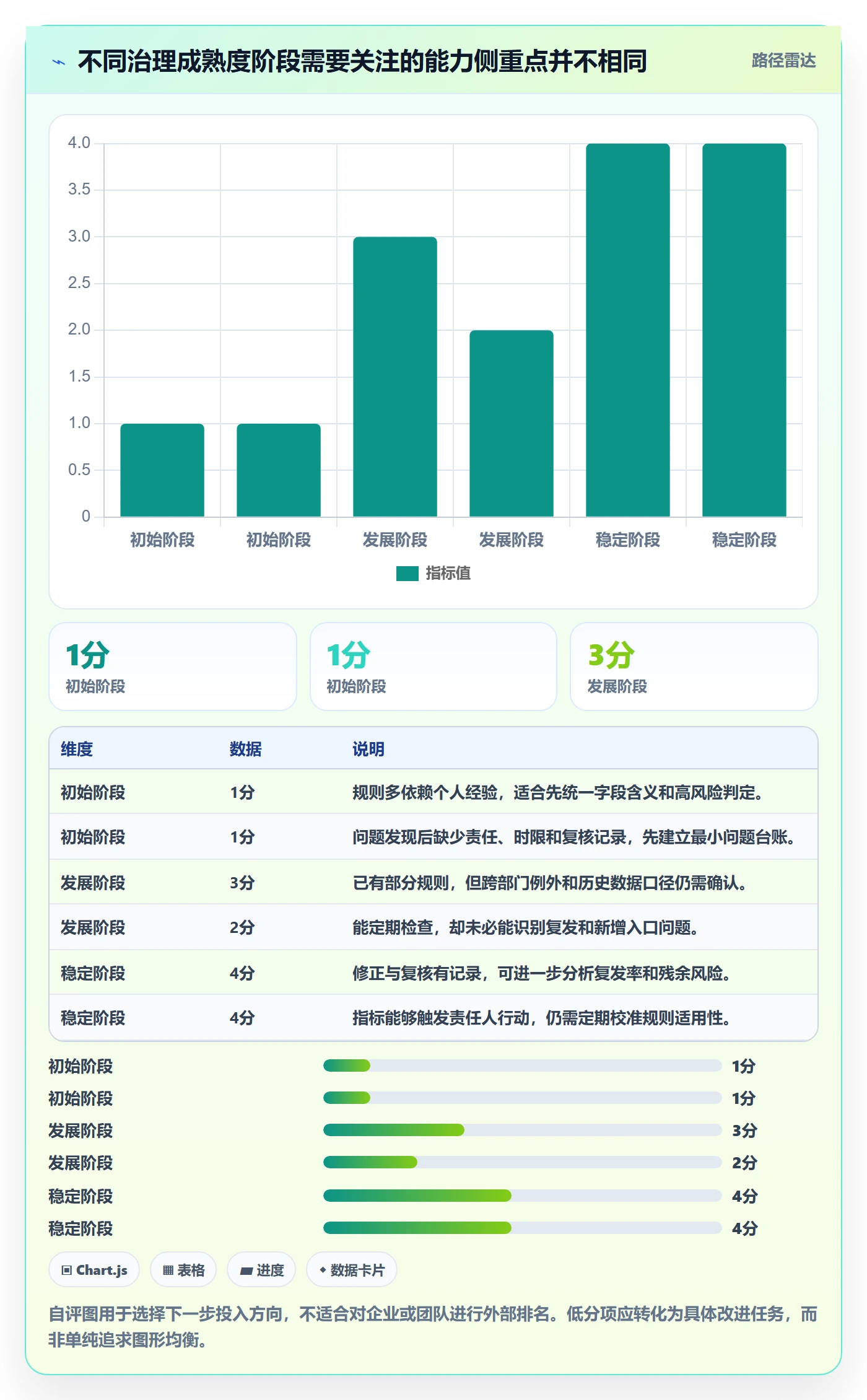This screenshot has width=867, height=1400.
Task: Click the lightning icon beside the title
Action: (59, 62)
